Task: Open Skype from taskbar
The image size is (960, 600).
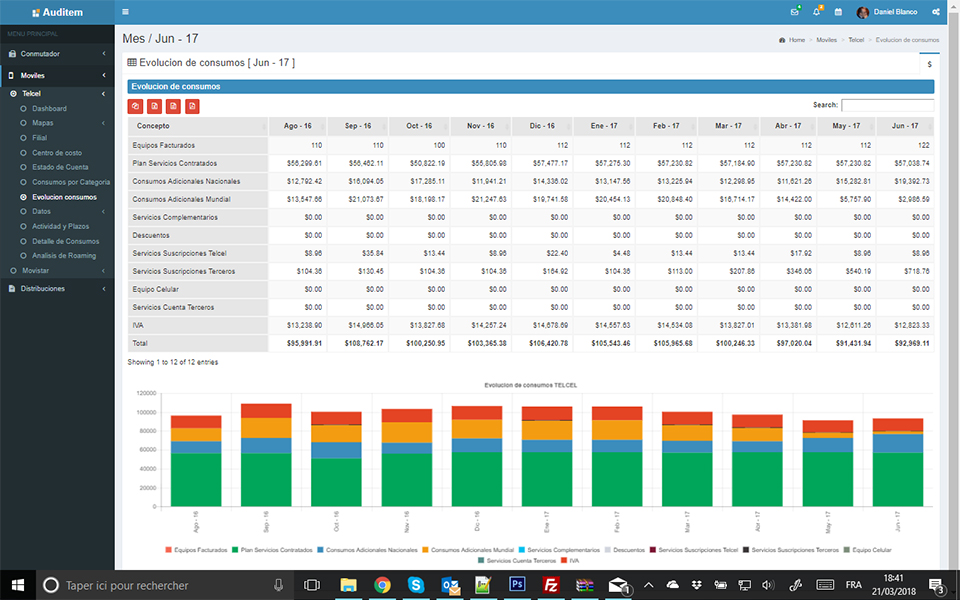Action: pyautogui.click(x=416, y=585)
